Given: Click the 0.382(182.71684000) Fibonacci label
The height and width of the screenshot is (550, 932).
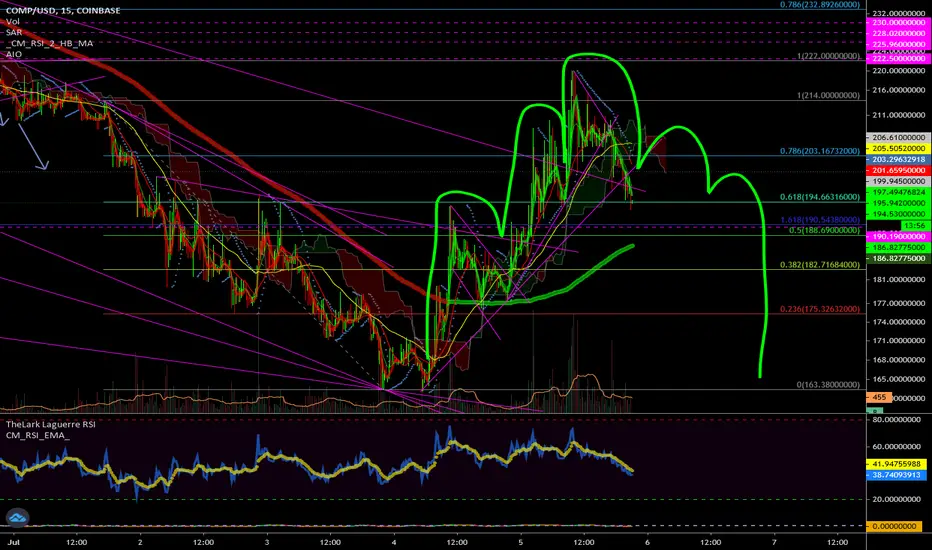Looking at the screenshot, I should tap(820, 265).
